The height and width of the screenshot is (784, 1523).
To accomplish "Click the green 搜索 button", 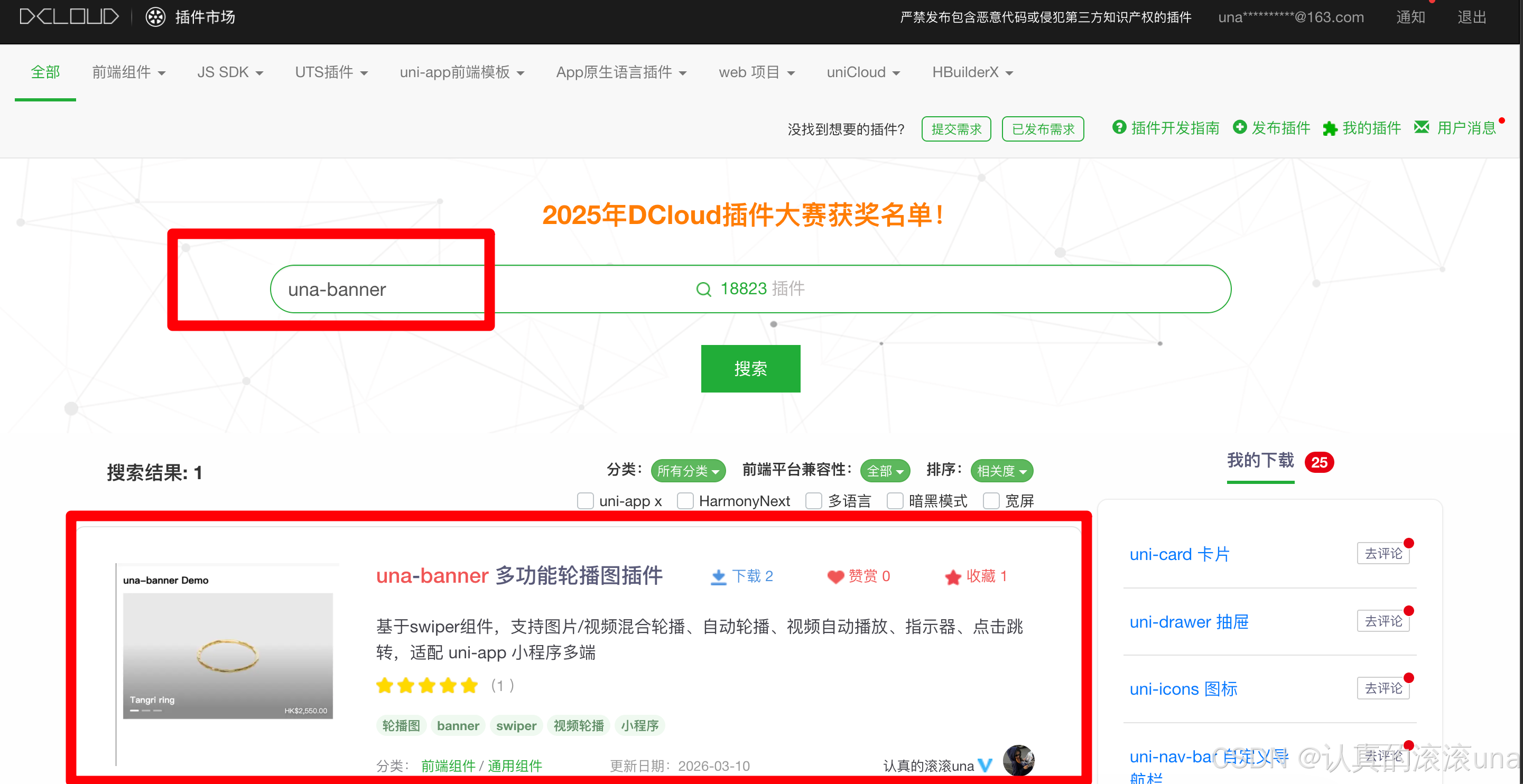I will (x=750, y=368).
